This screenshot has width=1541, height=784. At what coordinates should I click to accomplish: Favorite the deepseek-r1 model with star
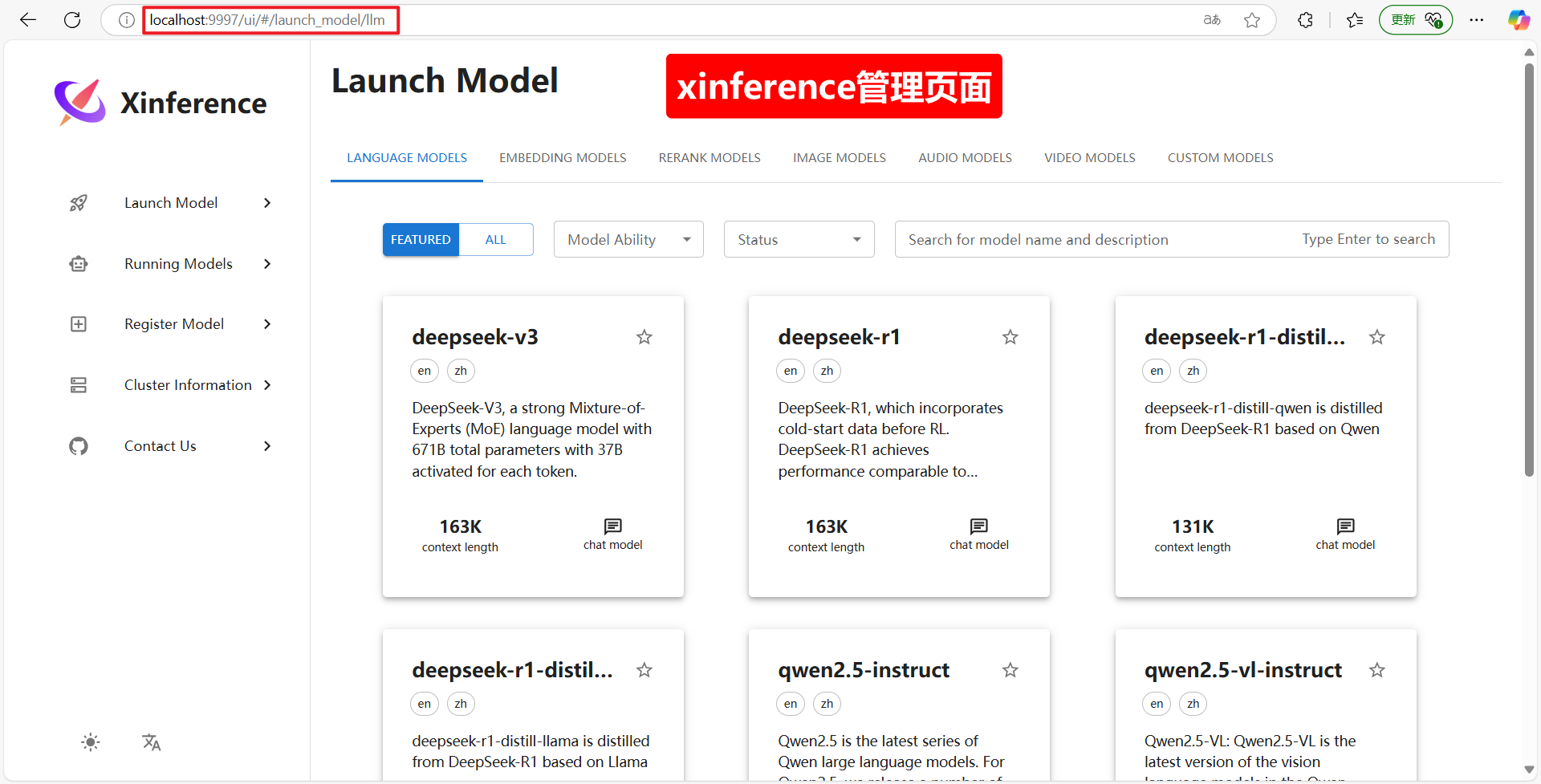click(1010, 337)
